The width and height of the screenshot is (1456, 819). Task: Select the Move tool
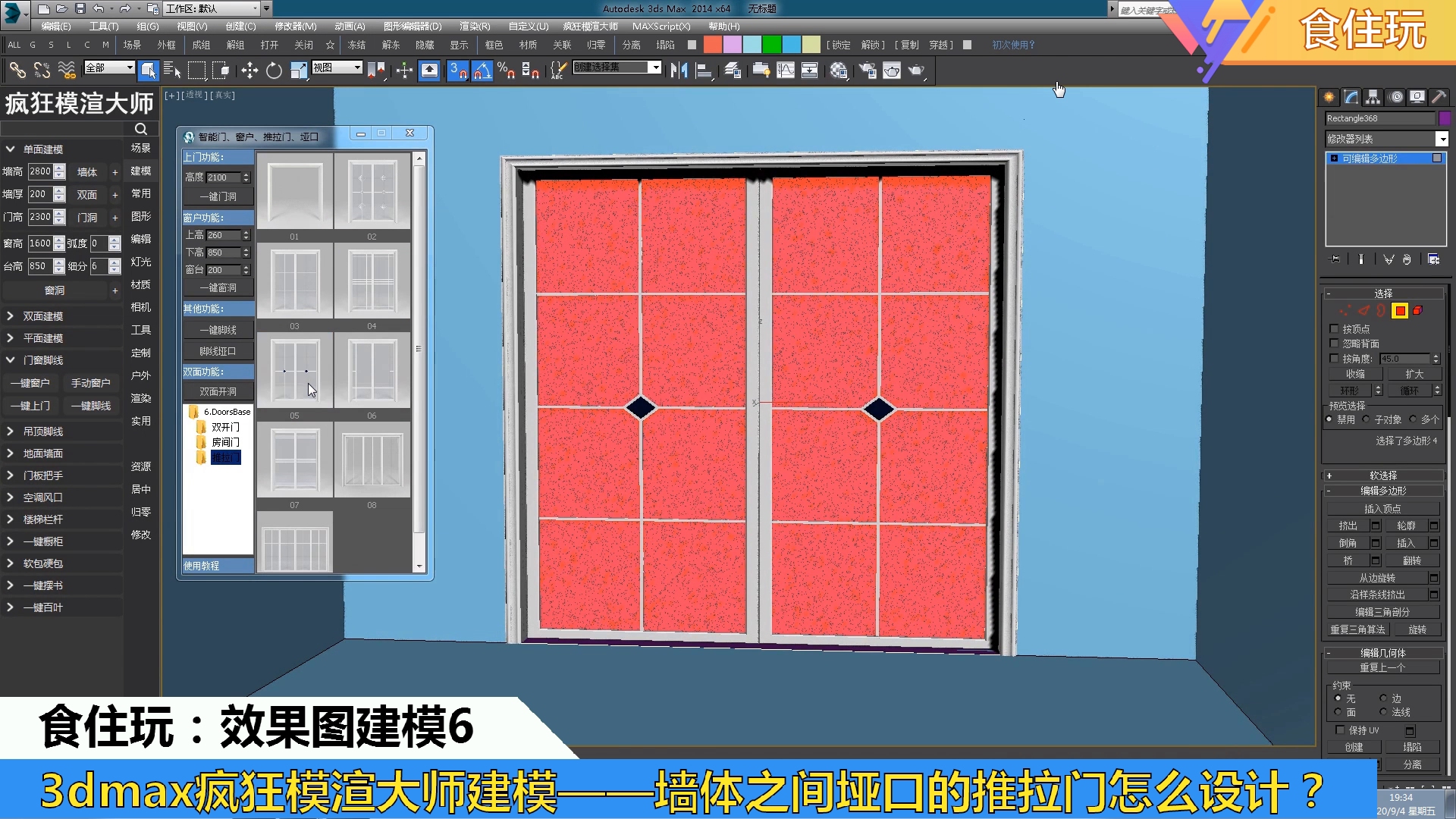tap(250, 71)
